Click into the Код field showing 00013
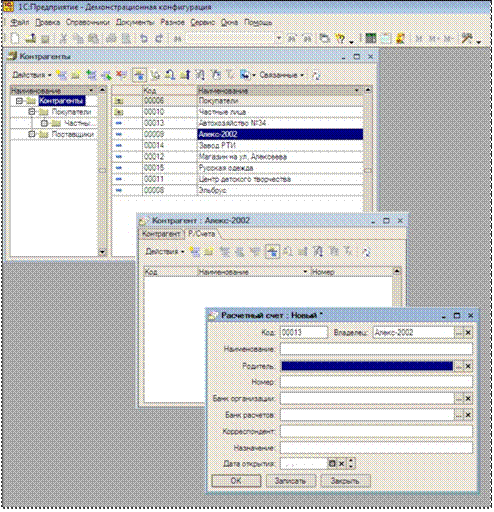This screenshot has height=512, width=494. [304, 333]
